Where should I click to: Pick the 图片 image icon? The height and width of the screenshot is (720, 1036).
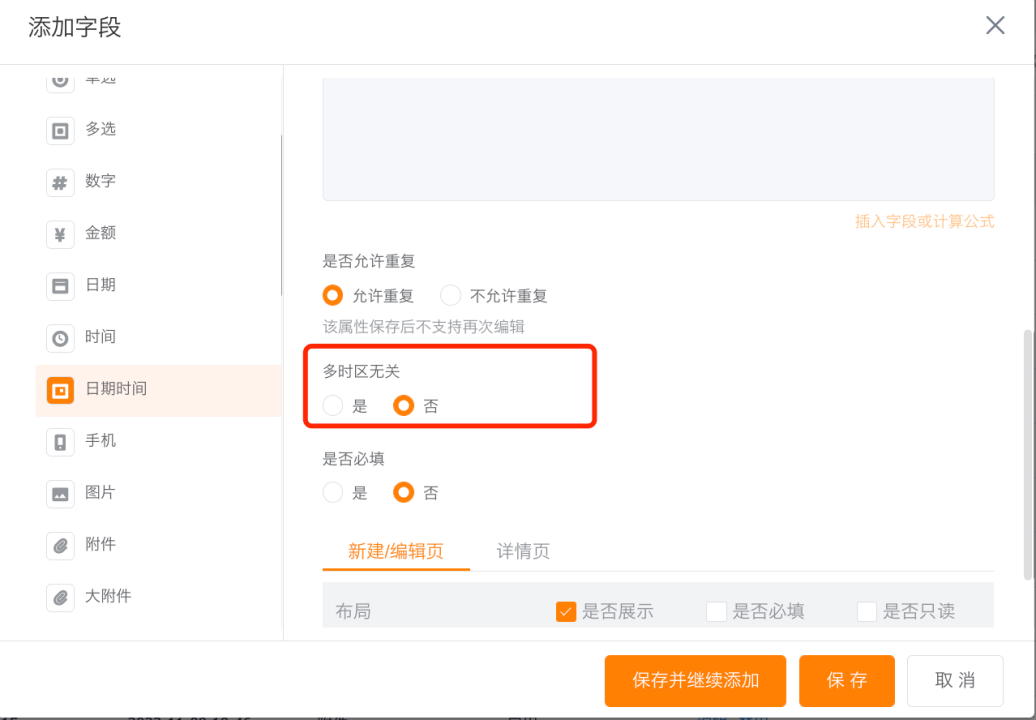click(x=60, y=493)
